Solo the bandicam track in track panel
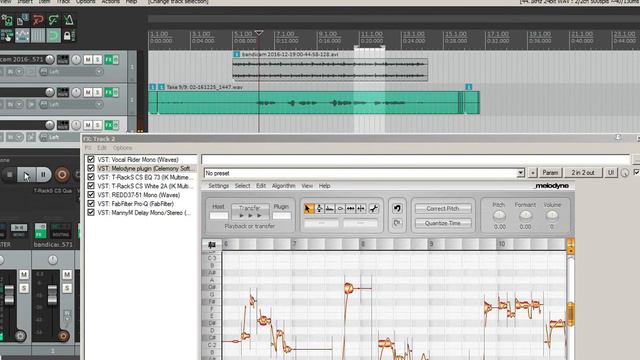The height and width of the screenshot is (360, 640). click(x=98, y=60)
